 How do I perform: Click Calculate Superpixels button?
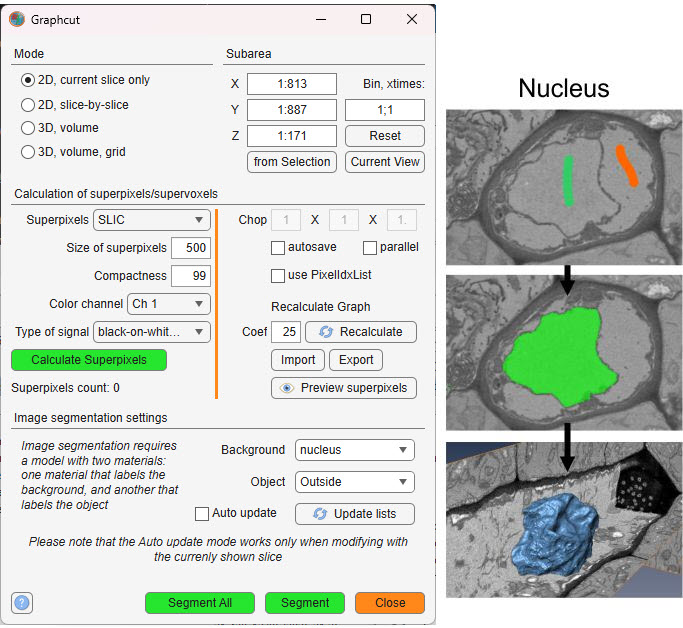[89, 360]
